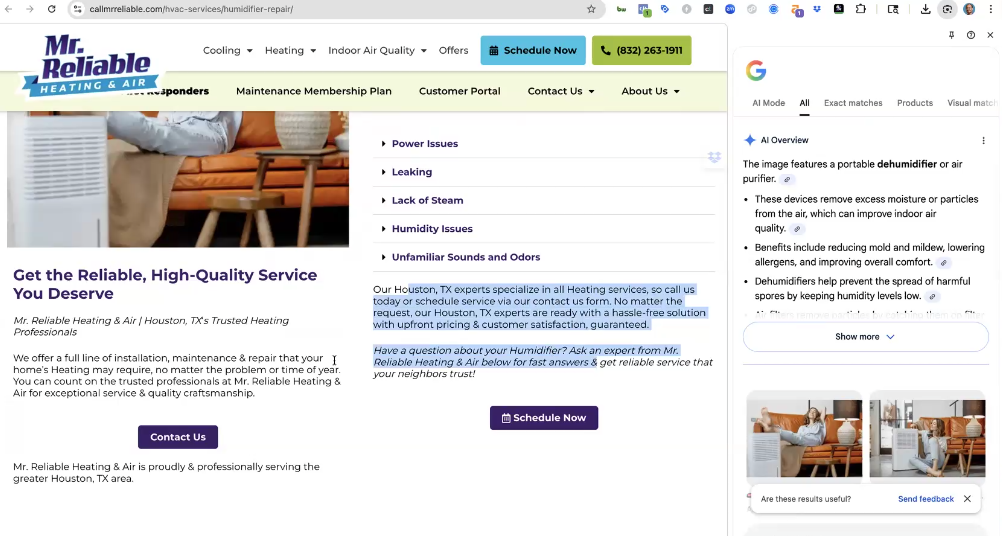Pin the Google Lens side panel

[x=951, y=35]
